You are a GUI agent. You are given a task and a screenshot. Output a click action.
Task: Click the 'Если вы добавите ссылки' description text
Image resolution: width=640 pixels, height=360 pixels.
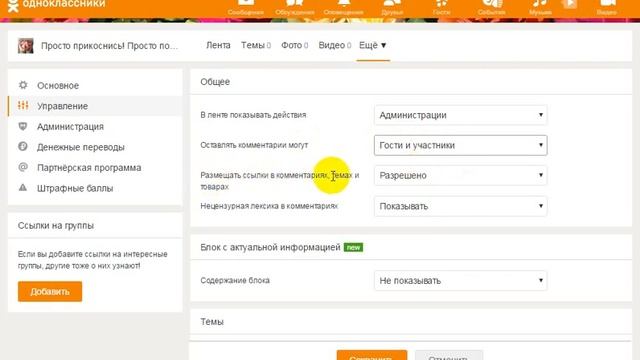[93, 260]
